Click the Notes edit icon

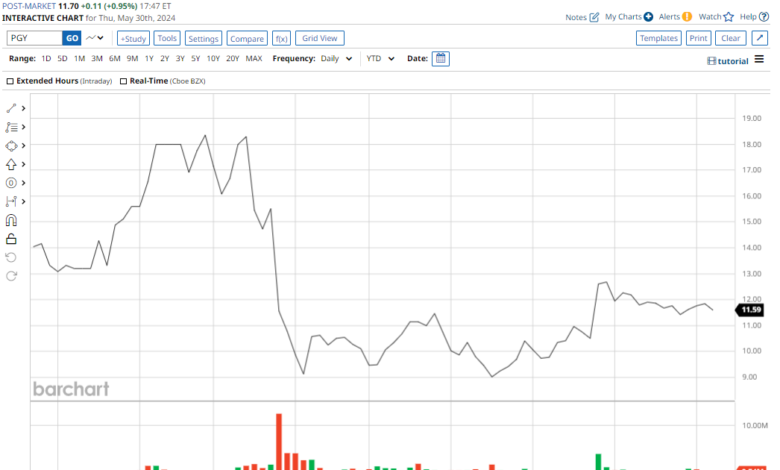(594, 17)
